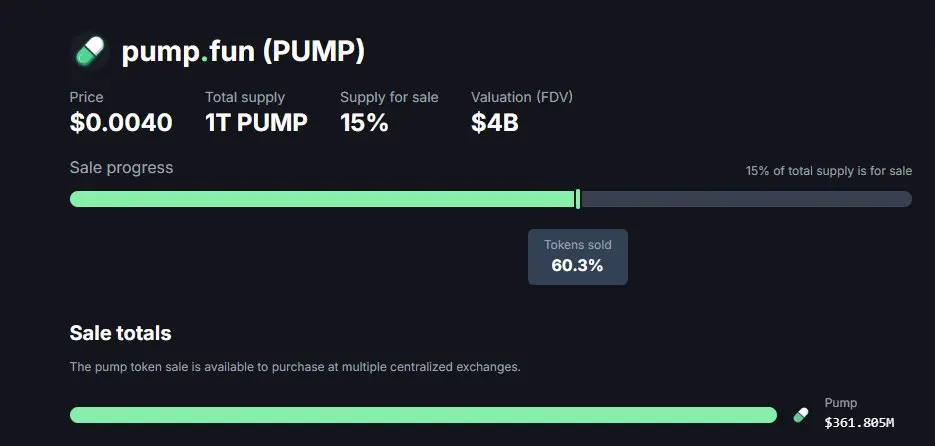Click the Sale progress label
The width and height of the screenshot is (935, 446).
122,168
